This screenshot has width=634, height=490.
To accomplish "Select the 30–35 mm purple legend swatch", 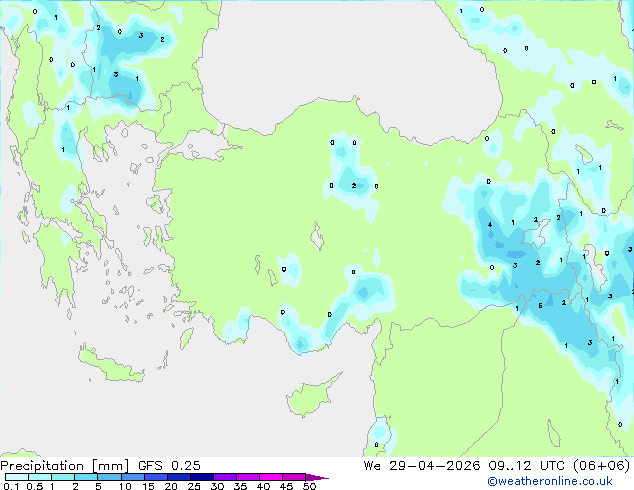I will (224, 477).
